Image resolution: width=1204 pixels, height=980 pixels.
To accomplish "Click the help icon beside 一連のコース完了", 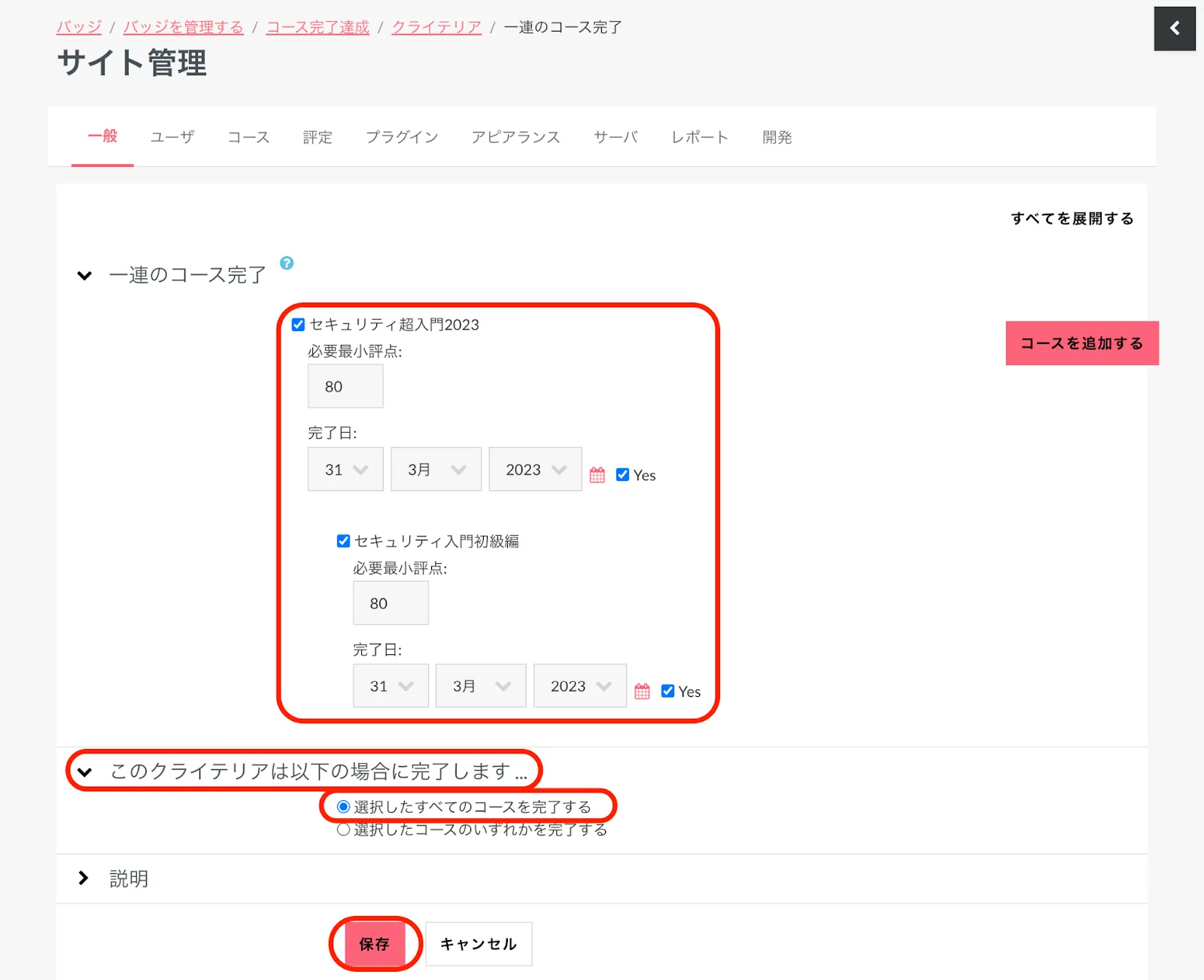I will (x=287, y=263).
